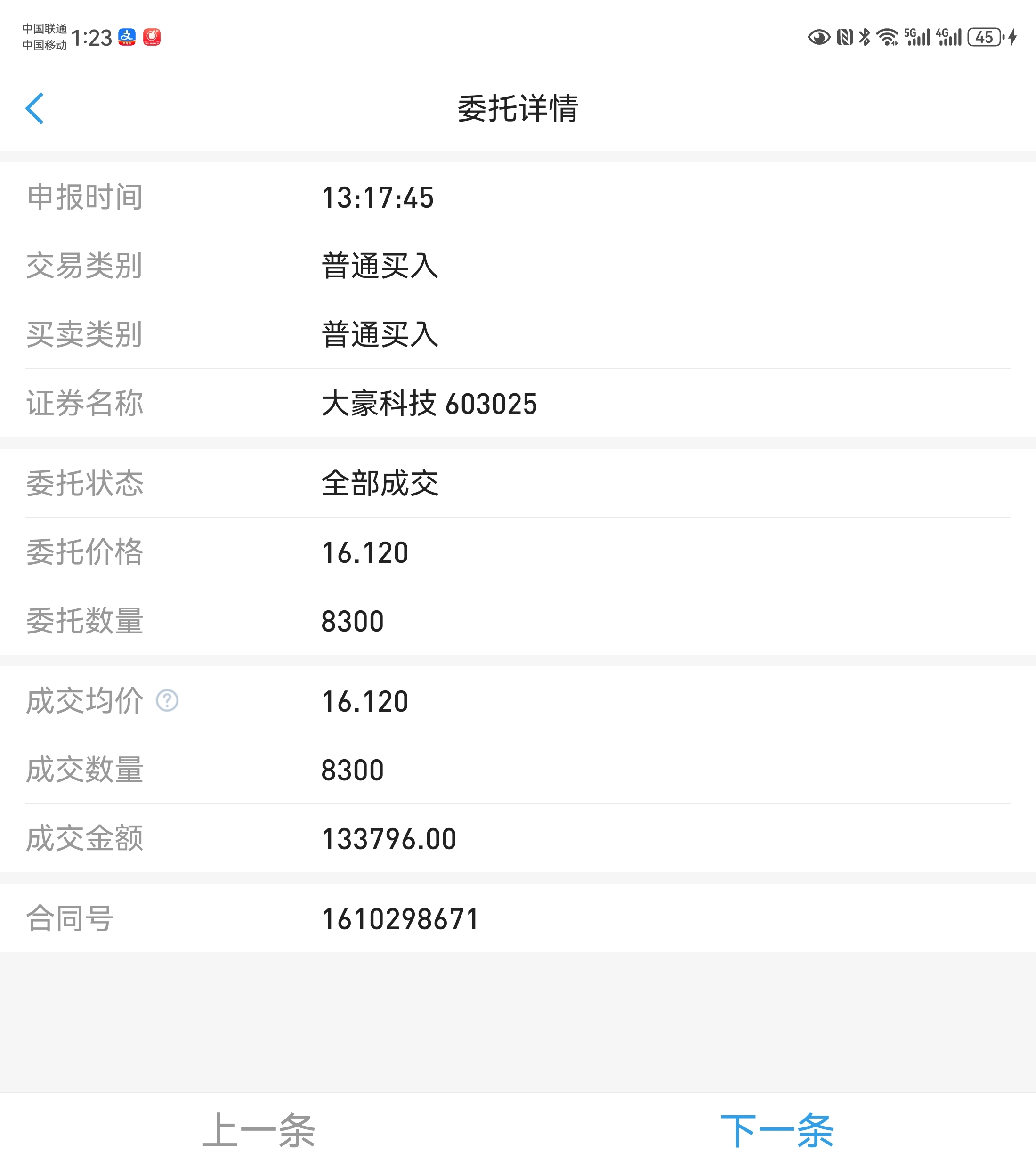Tap the battery level indicator
The image size is (1036, 1168).
[x=985, y=38]
